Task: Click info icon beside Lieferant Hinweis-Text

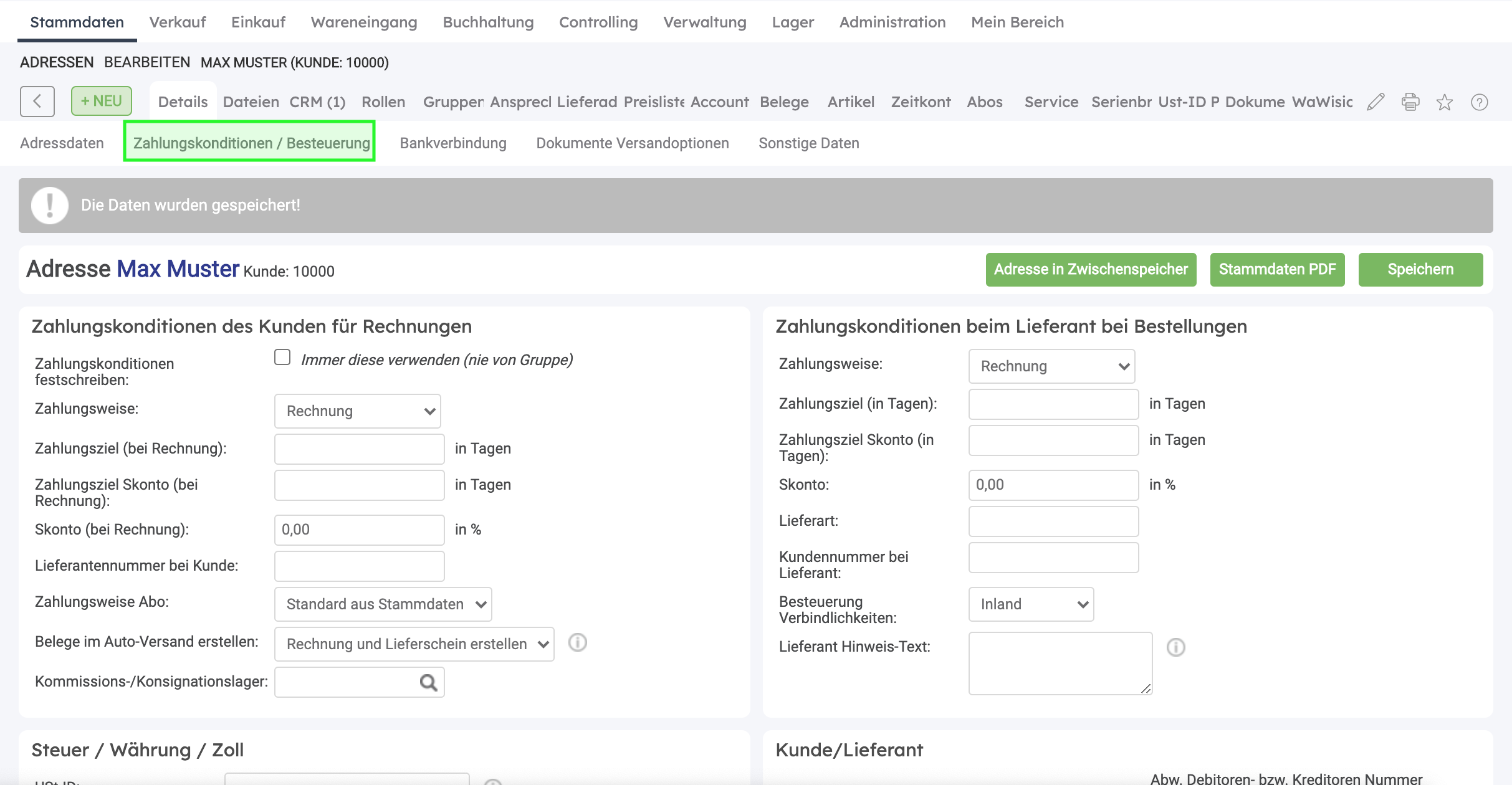Action: pos(1175,647)
